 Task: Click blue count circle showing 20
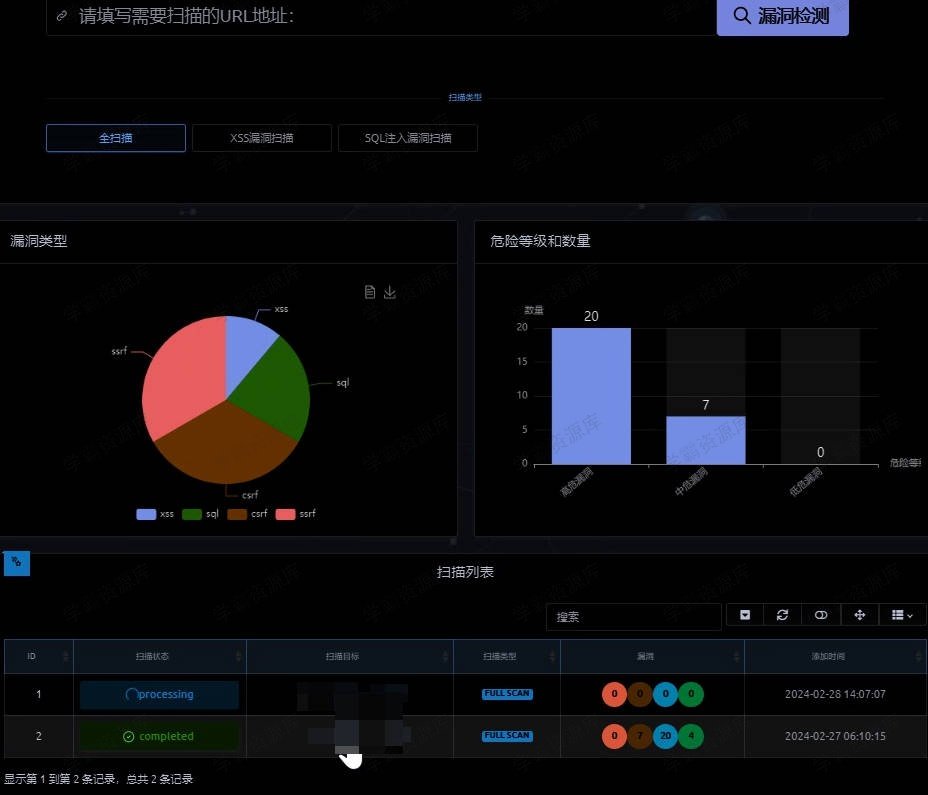(x=665, y=736)
